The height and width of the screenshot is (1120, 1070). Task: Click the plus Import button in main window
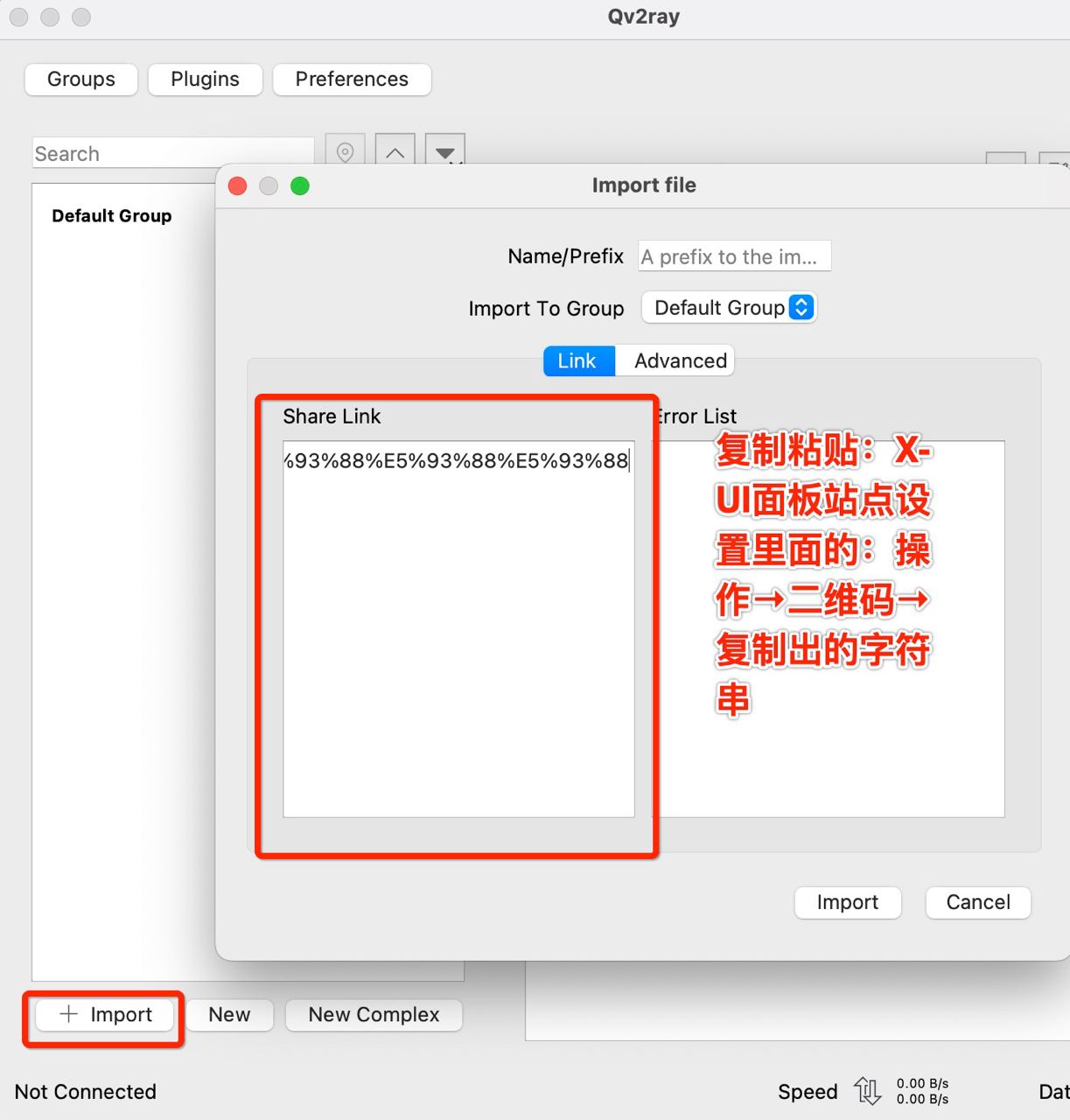pos(105,1015)
